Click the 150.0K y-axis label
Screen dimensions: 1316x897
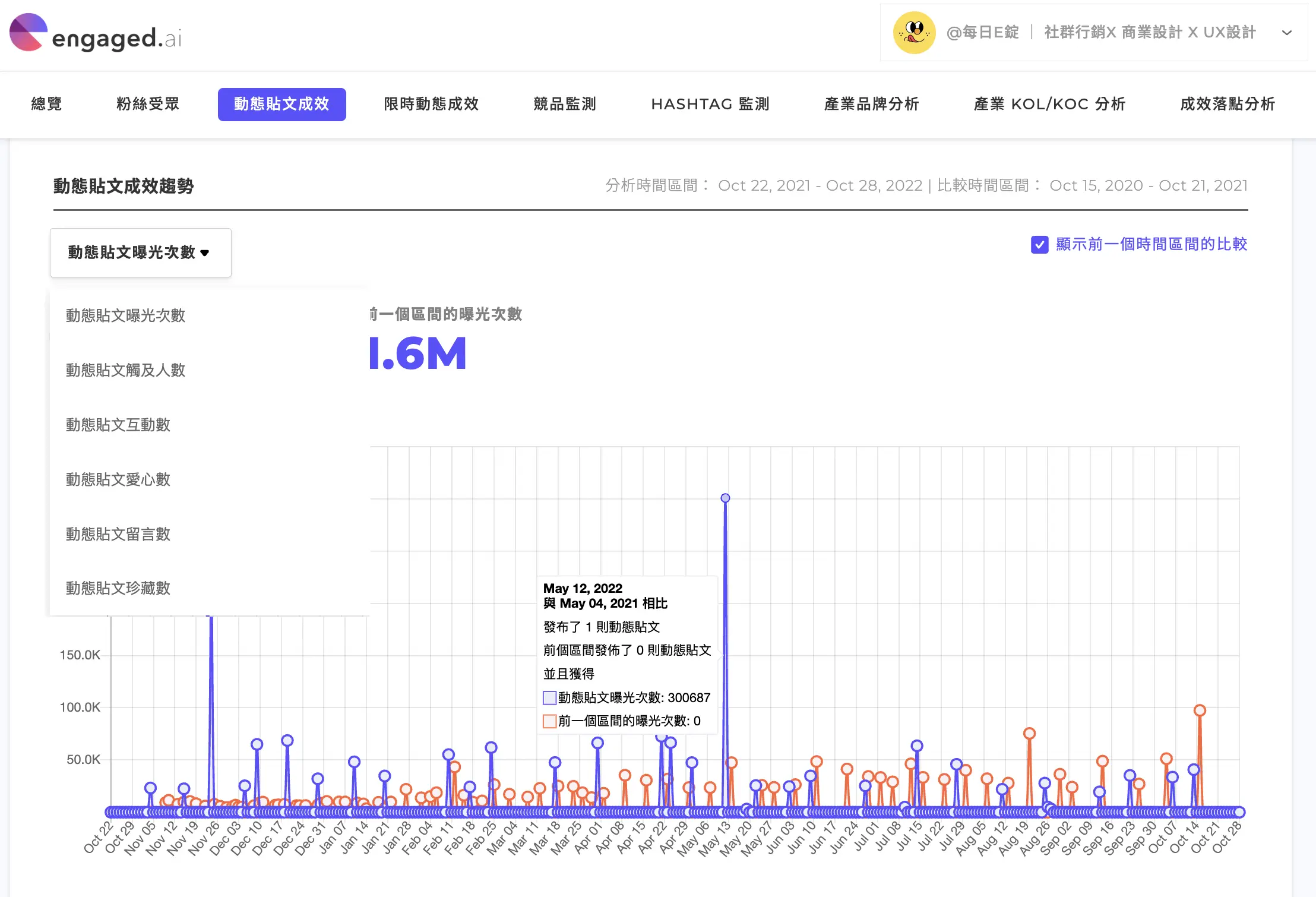click(x=80, y=655)
